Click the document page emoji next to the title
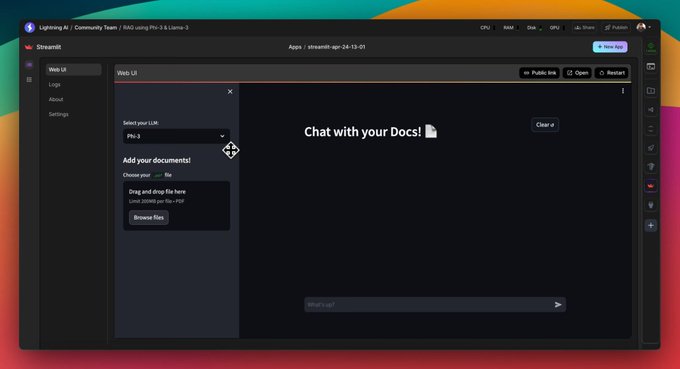Image resolution: width=680 pixels, height=369 pixels. [431, 131]
